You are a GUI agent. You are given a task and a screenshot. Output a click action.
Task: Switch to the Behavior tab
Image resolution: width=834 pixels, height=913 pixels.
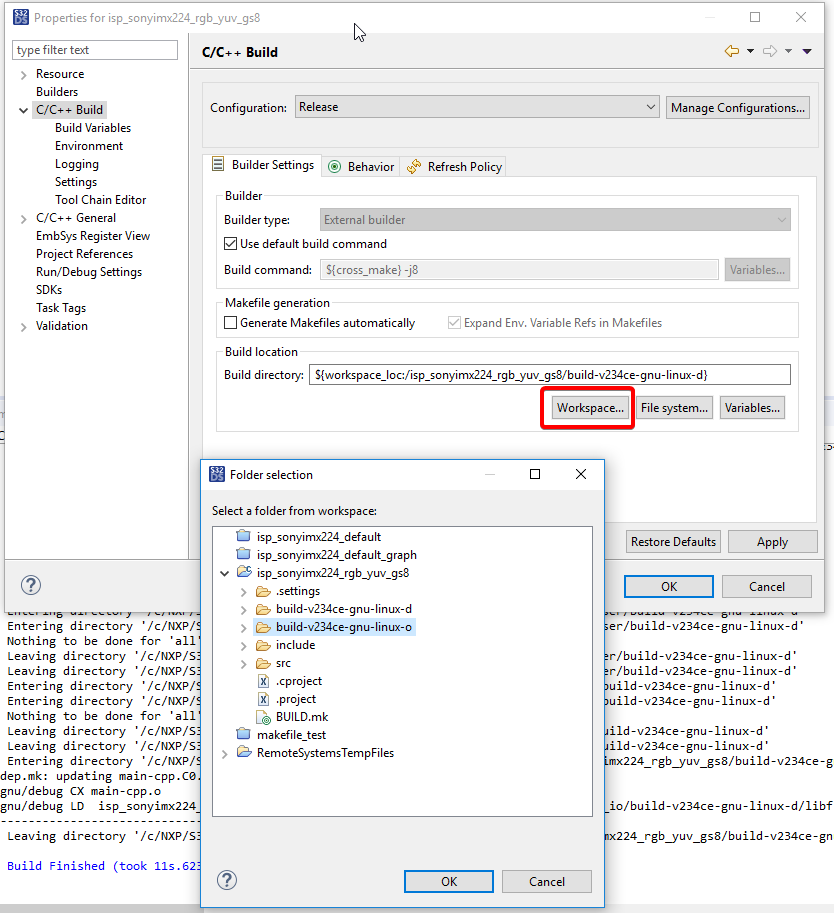(x=361, y=167)
